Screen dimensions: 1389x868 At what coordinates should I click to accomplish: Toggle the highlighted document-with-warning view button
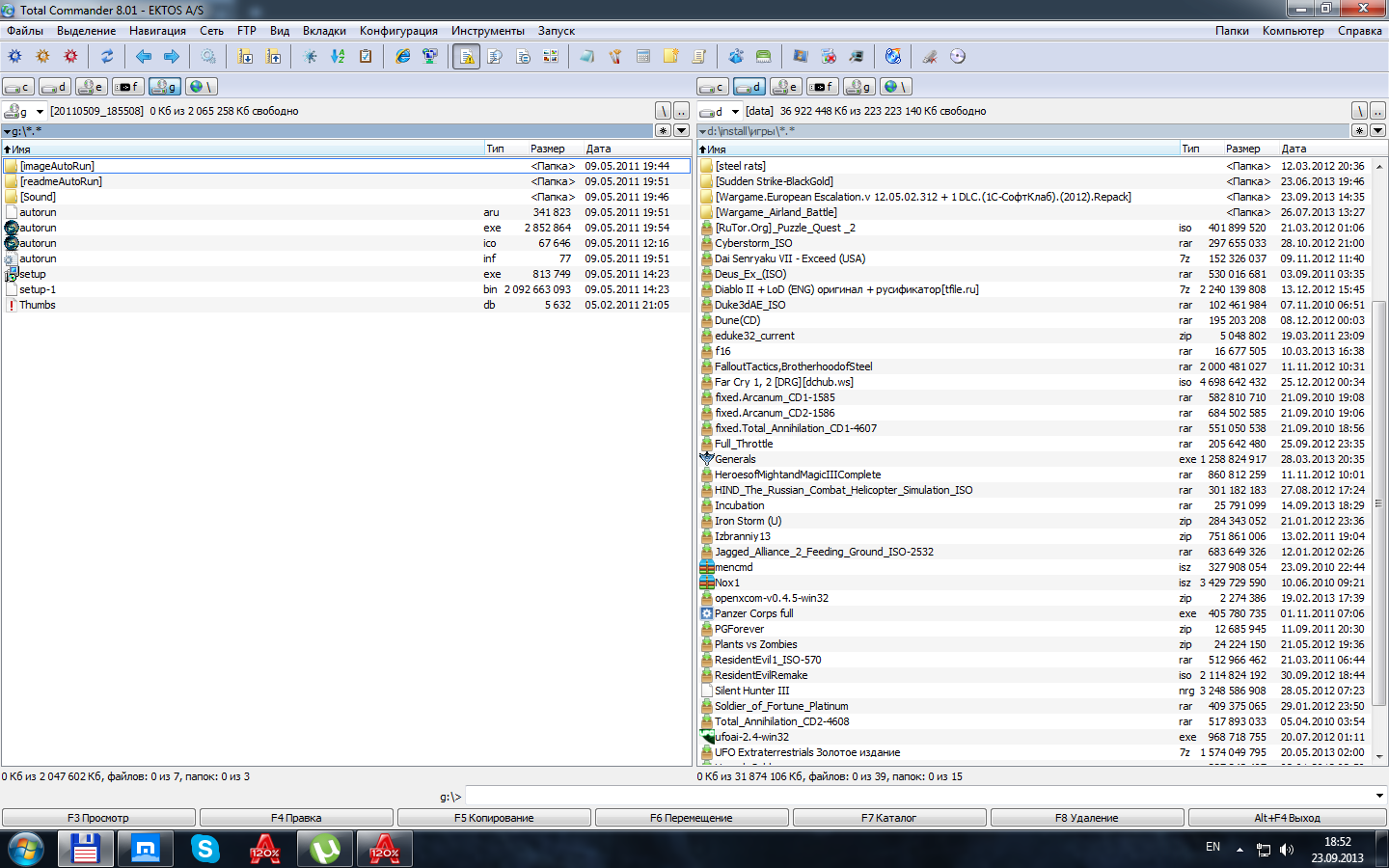[467, 57]
